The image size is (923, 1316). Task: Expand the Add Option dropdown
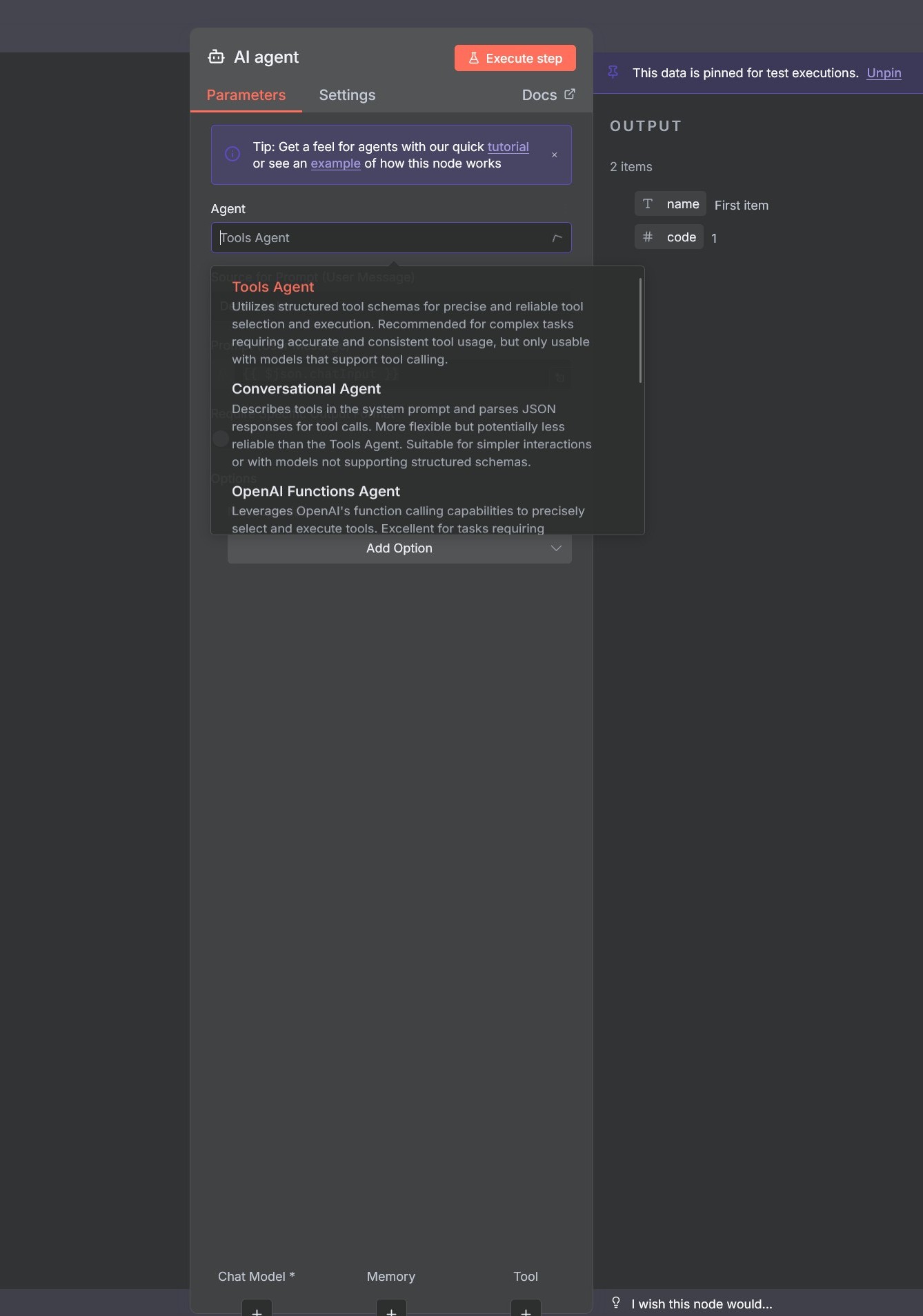pyautogui.click(x=399, y=548)
